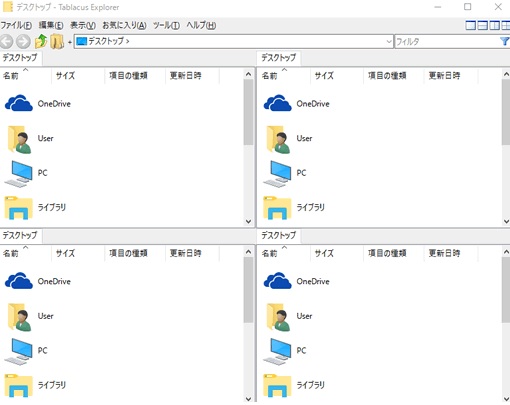Viewport: 510px width, 405px height.
Task: Sort top-left pane by サイズ column
Action: (65, 76)
